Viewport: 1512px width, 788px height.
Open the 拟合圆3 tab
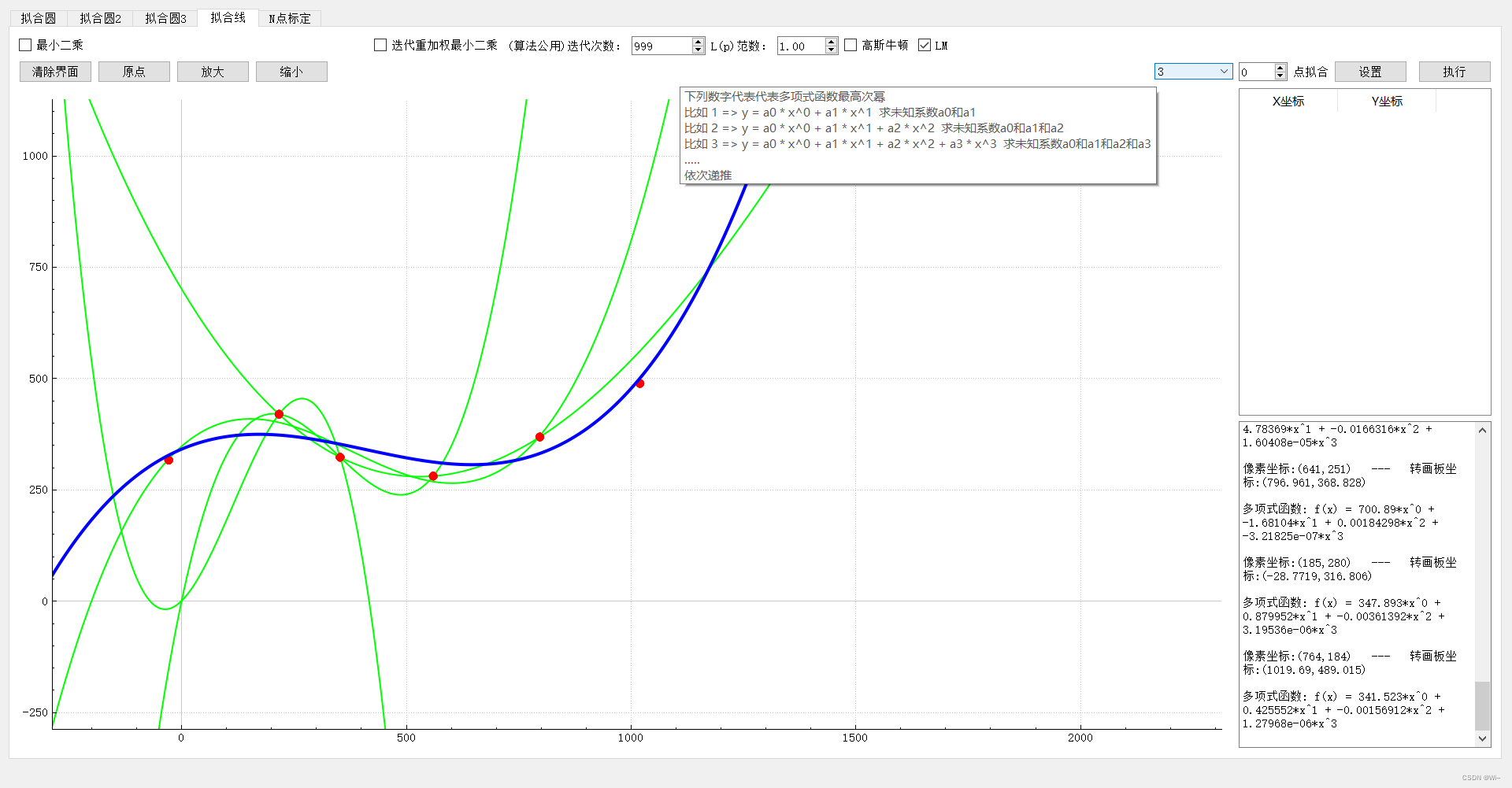[x=165, y=18]
